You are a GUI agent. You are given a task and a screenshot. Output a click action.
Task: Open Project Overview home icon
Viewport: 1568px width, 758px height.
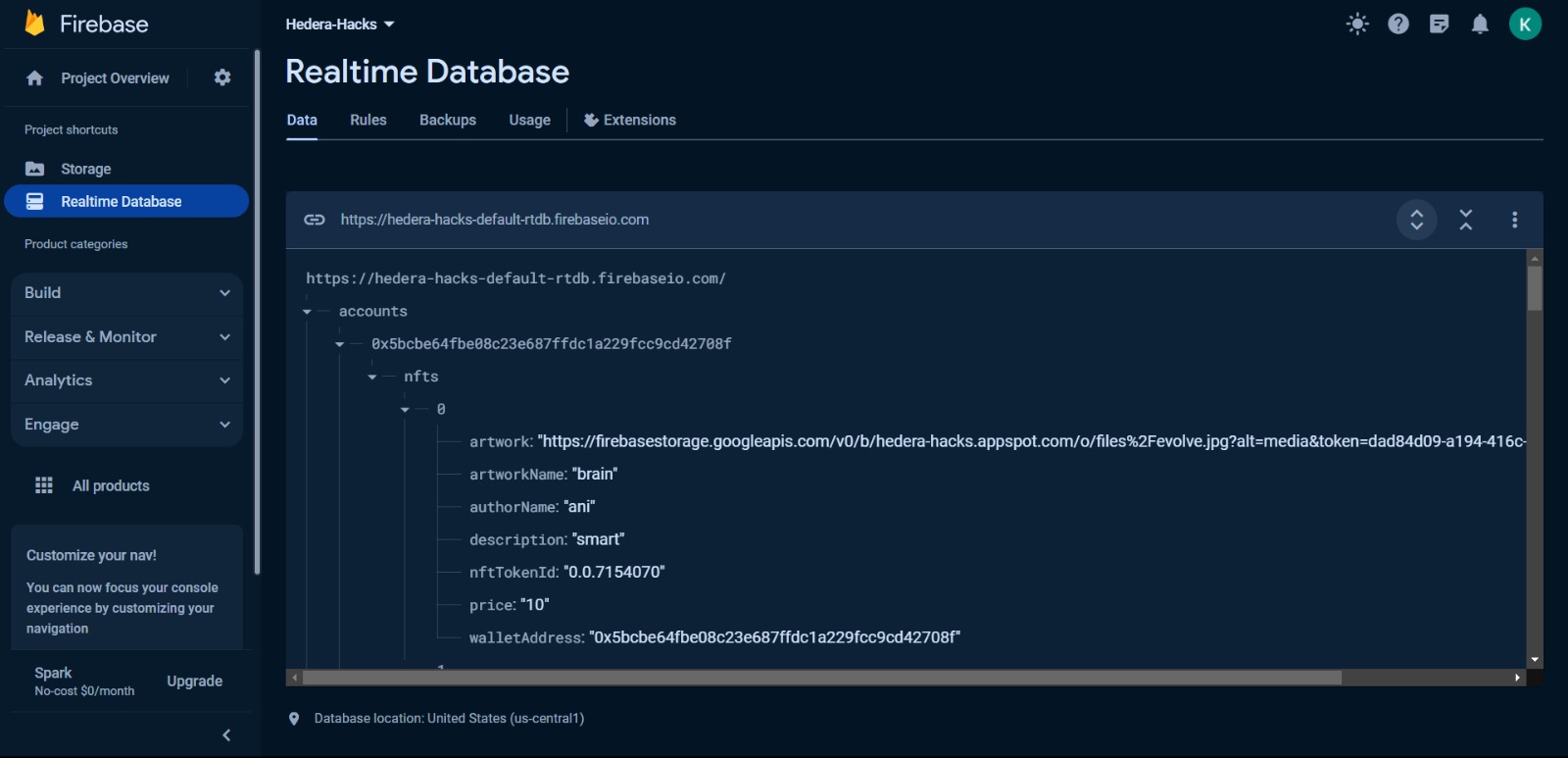pyautogui.click(x=35, y=78)
